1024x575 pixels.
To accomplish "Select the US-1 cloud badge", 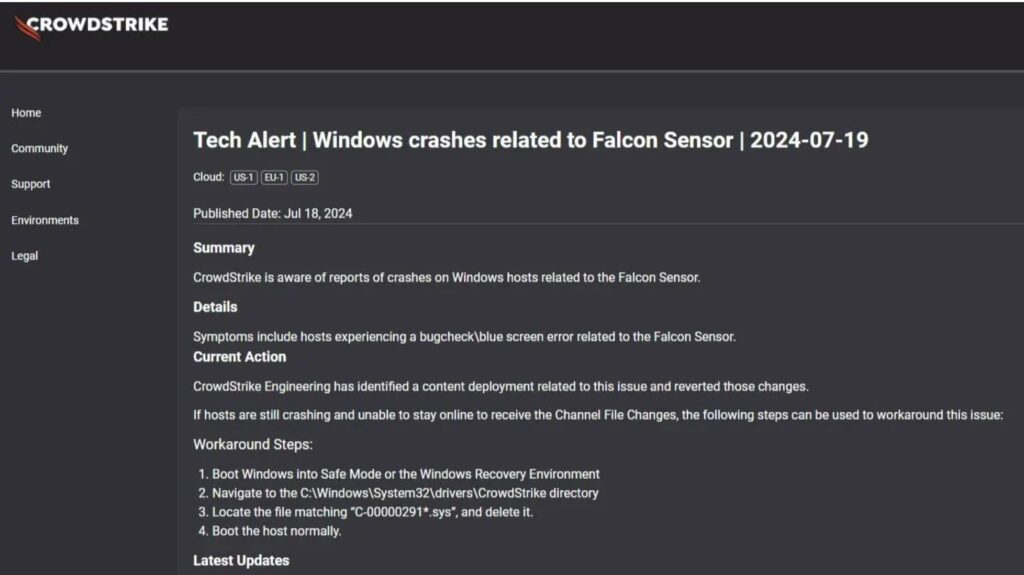I will tap(243, 178).
